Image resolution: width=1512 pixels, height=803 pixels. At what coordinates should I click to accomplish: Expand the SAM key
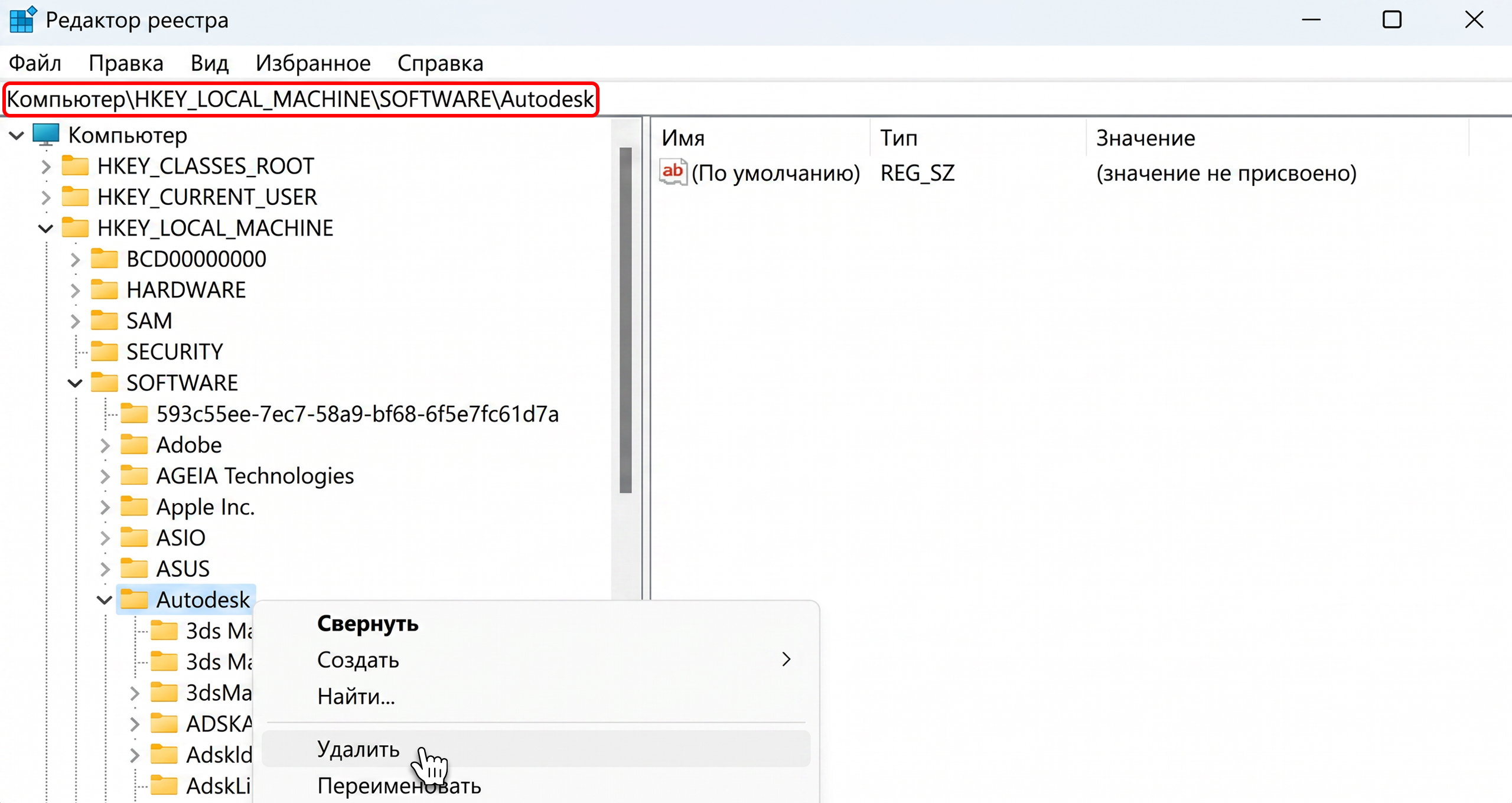tap(75, 321)
